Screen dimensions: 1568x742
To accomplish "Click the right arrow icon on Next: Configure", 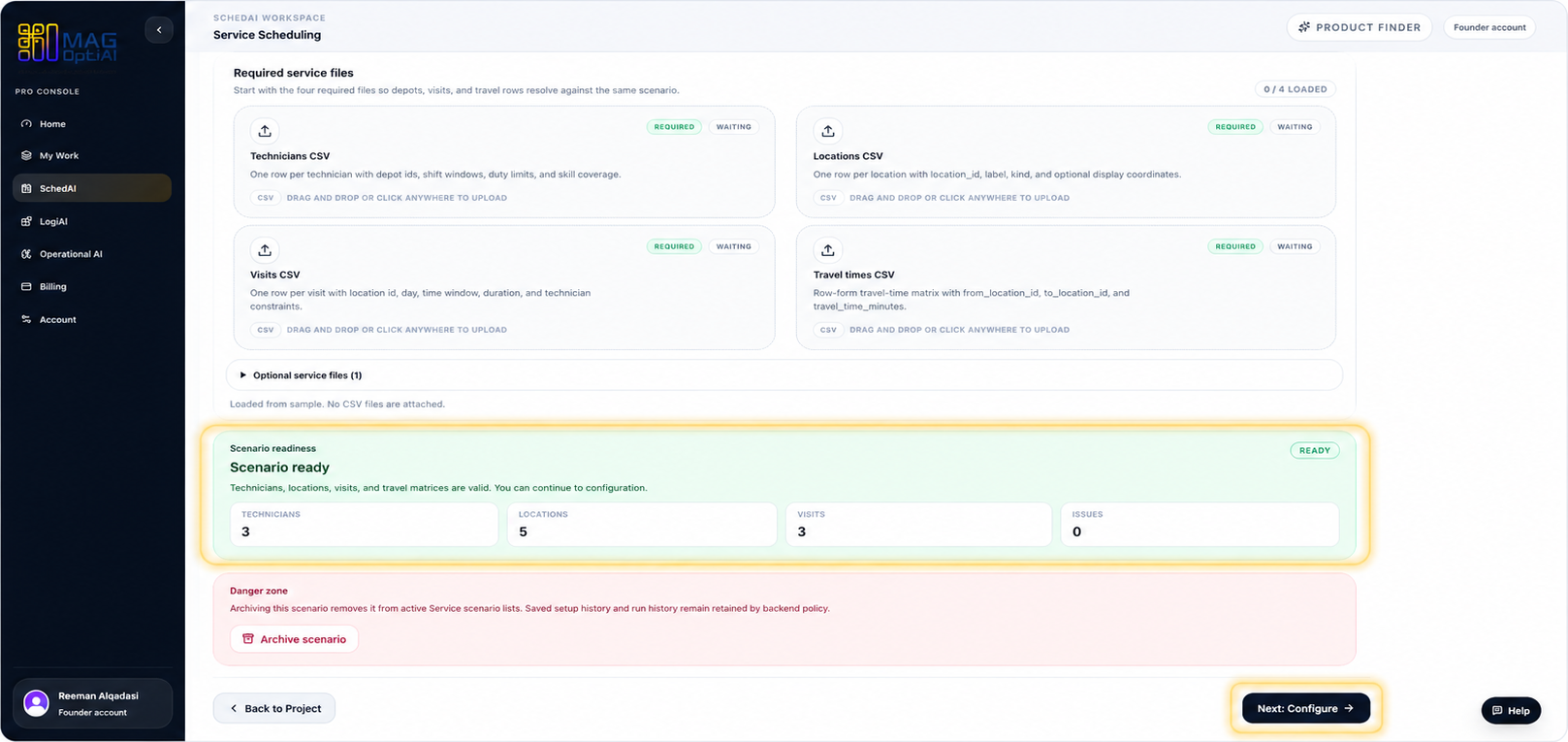I will 1349,708.
